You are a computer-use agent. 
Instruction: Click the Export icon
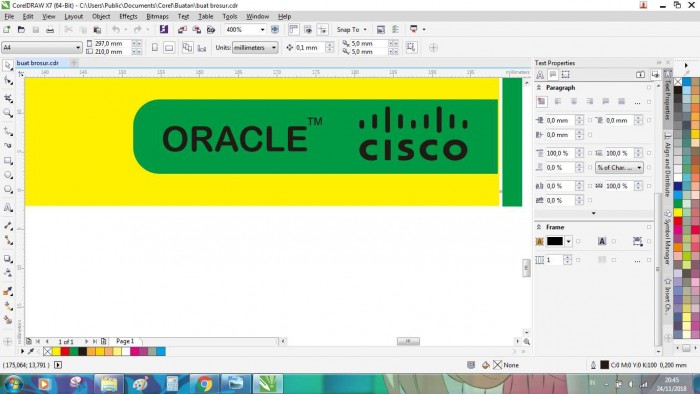196,29
